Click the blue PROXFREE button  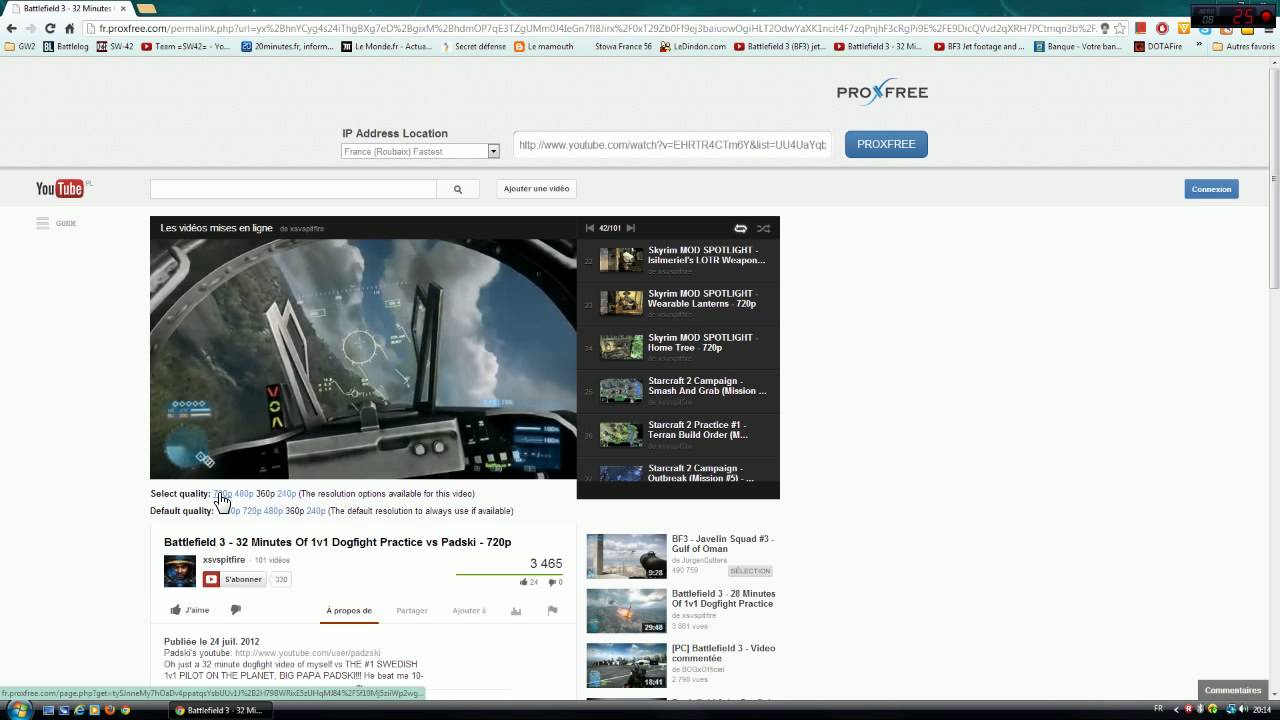pos(886,144)
